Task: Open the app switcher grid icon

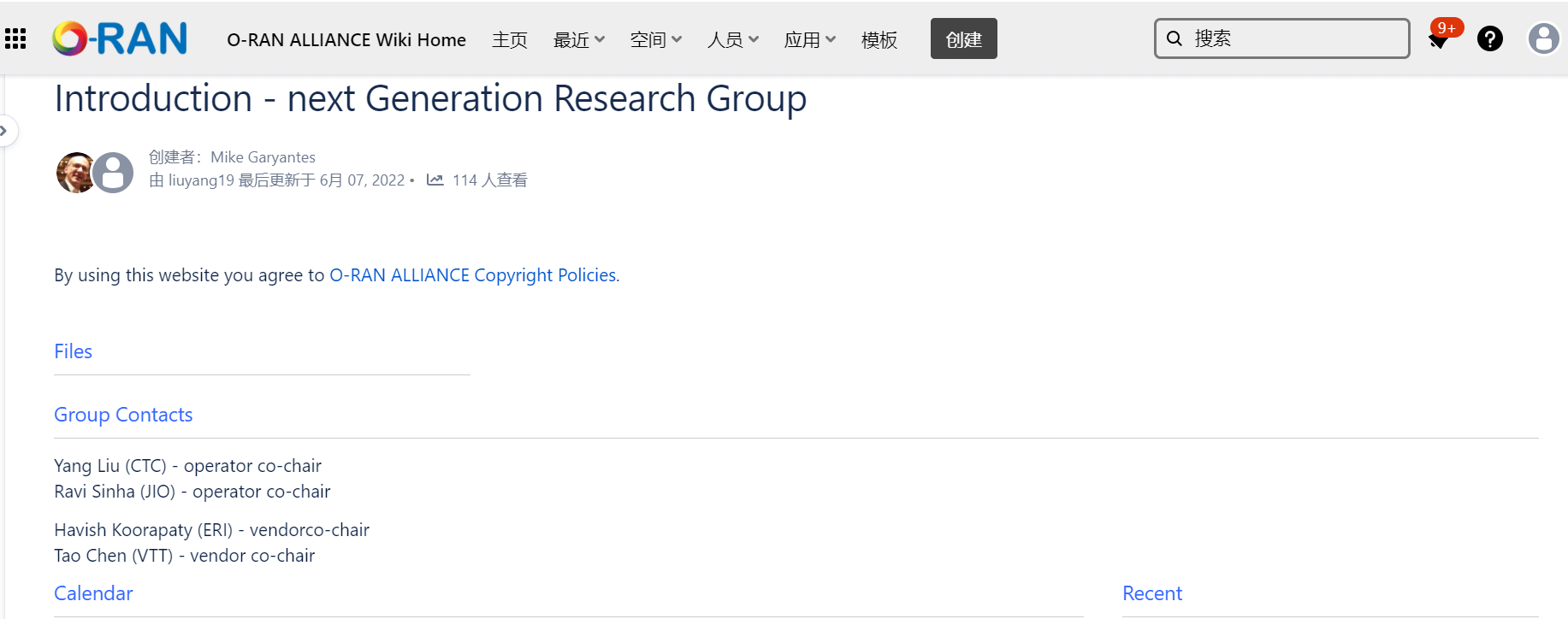Action: click(15, 38)
